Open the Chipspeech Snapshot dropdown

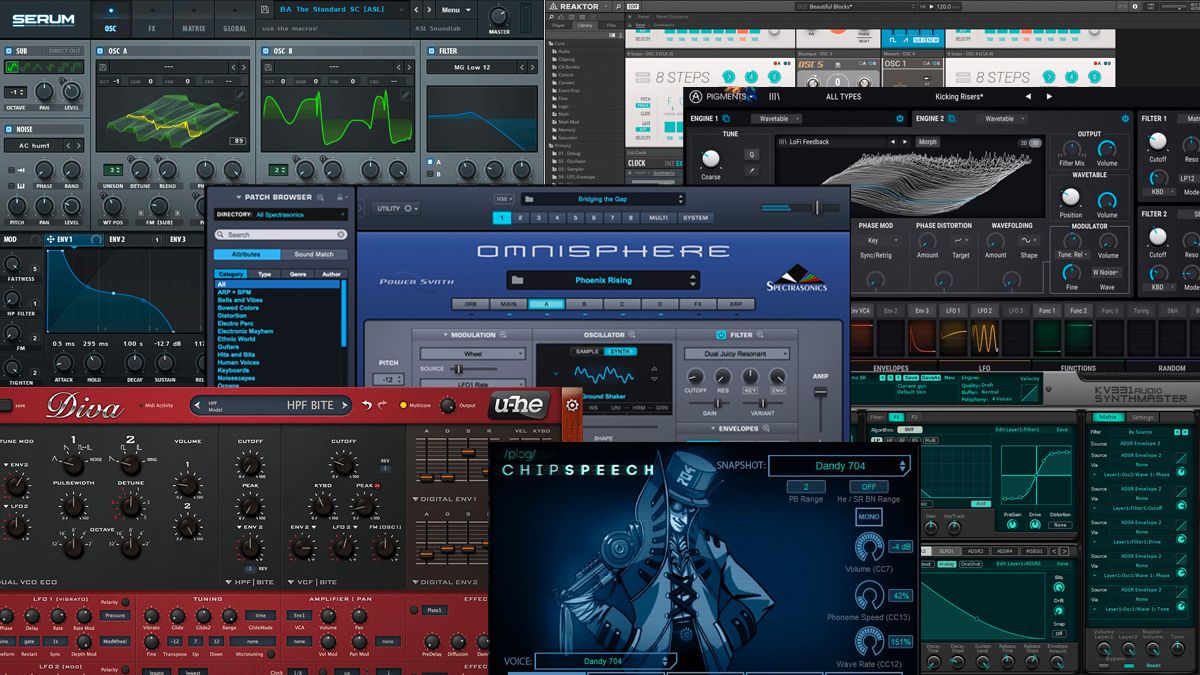(839, 466)
